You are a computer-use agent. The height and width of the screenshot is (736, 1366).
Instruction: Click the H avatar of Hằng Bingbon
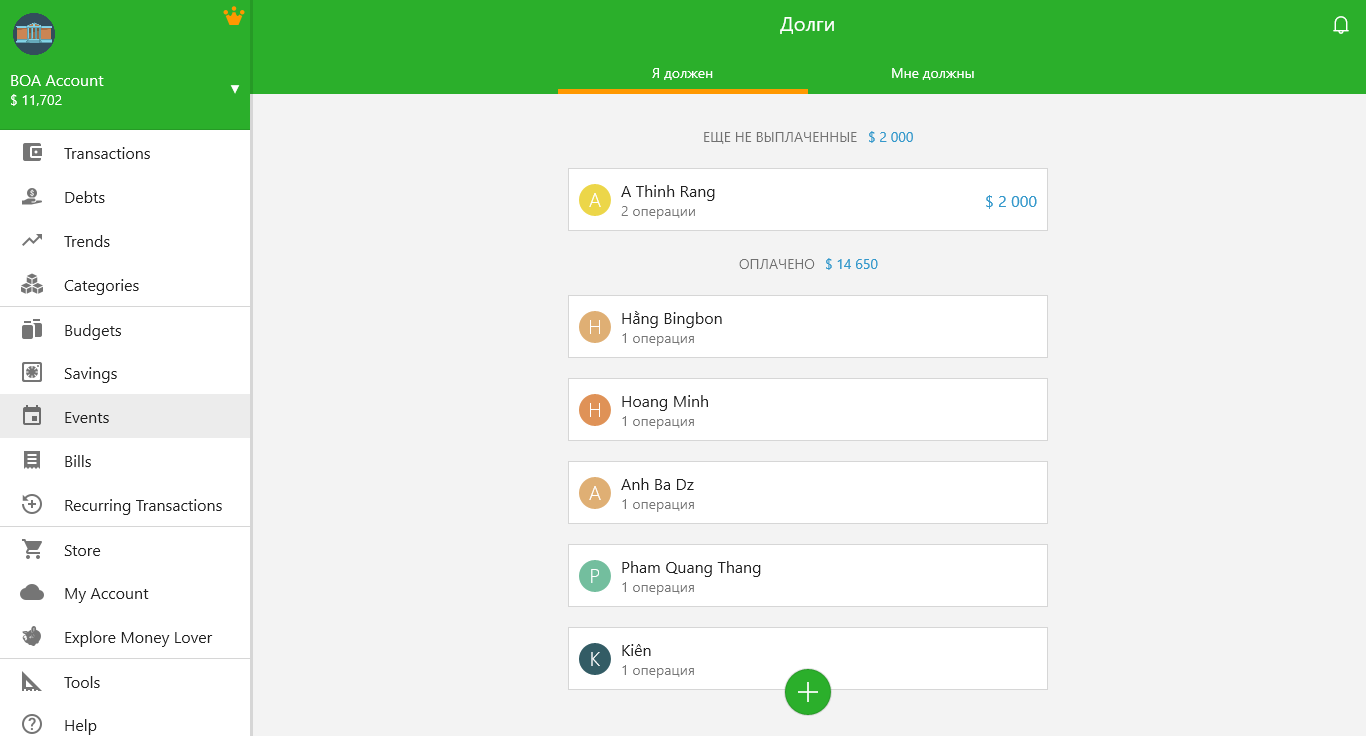595,327
